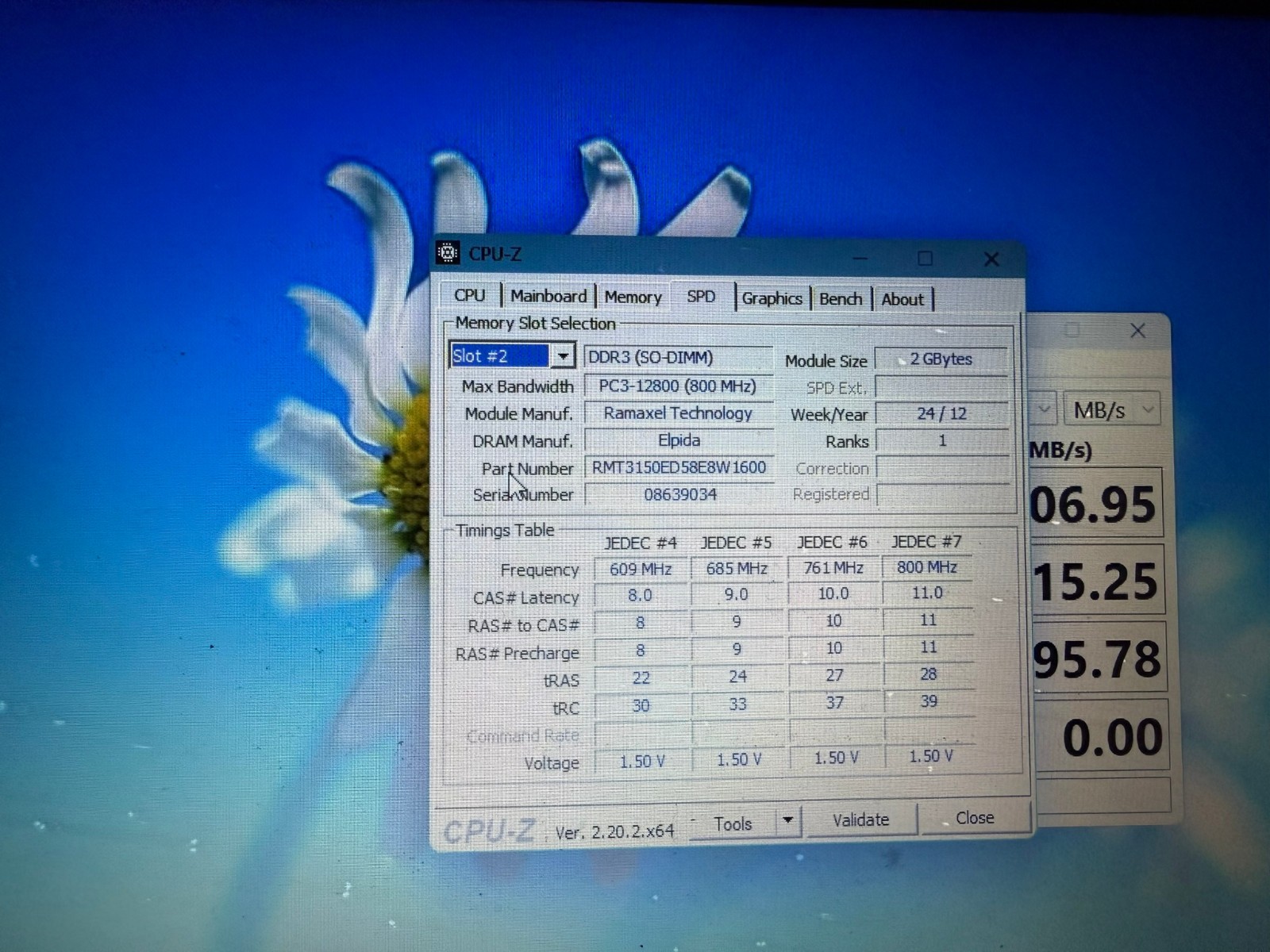
Task: Close the background benchmark window
Action: (x=1137, y=330)
